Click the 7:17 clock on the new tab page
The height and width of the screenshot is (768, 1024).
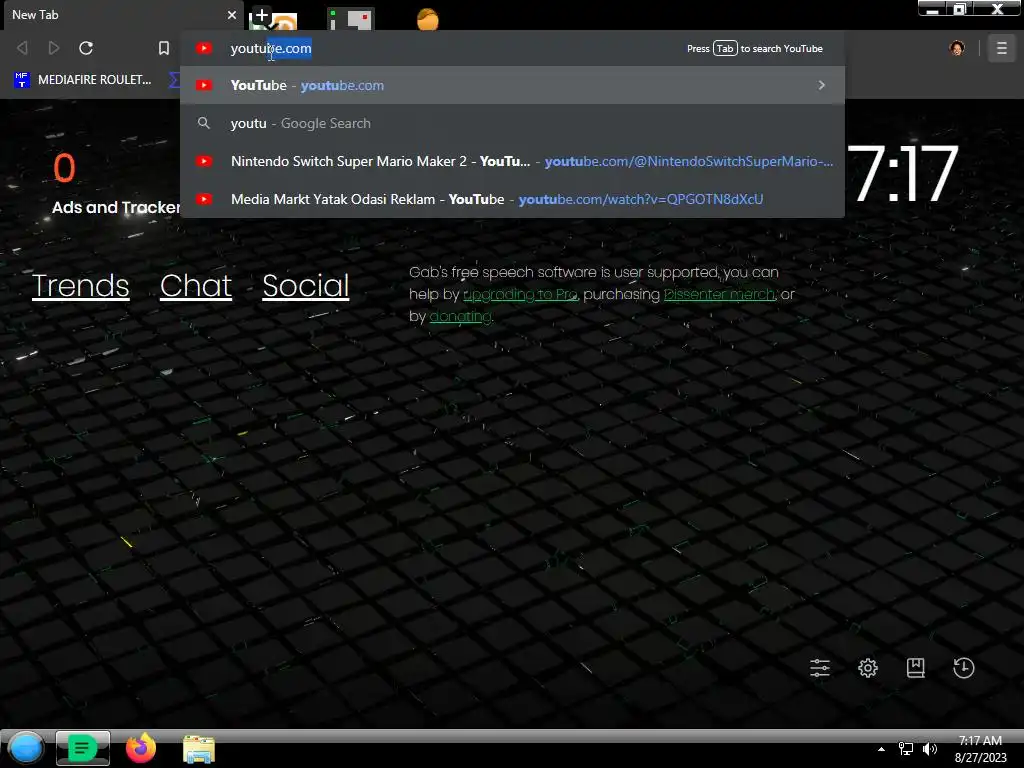[x=903, y=173]
